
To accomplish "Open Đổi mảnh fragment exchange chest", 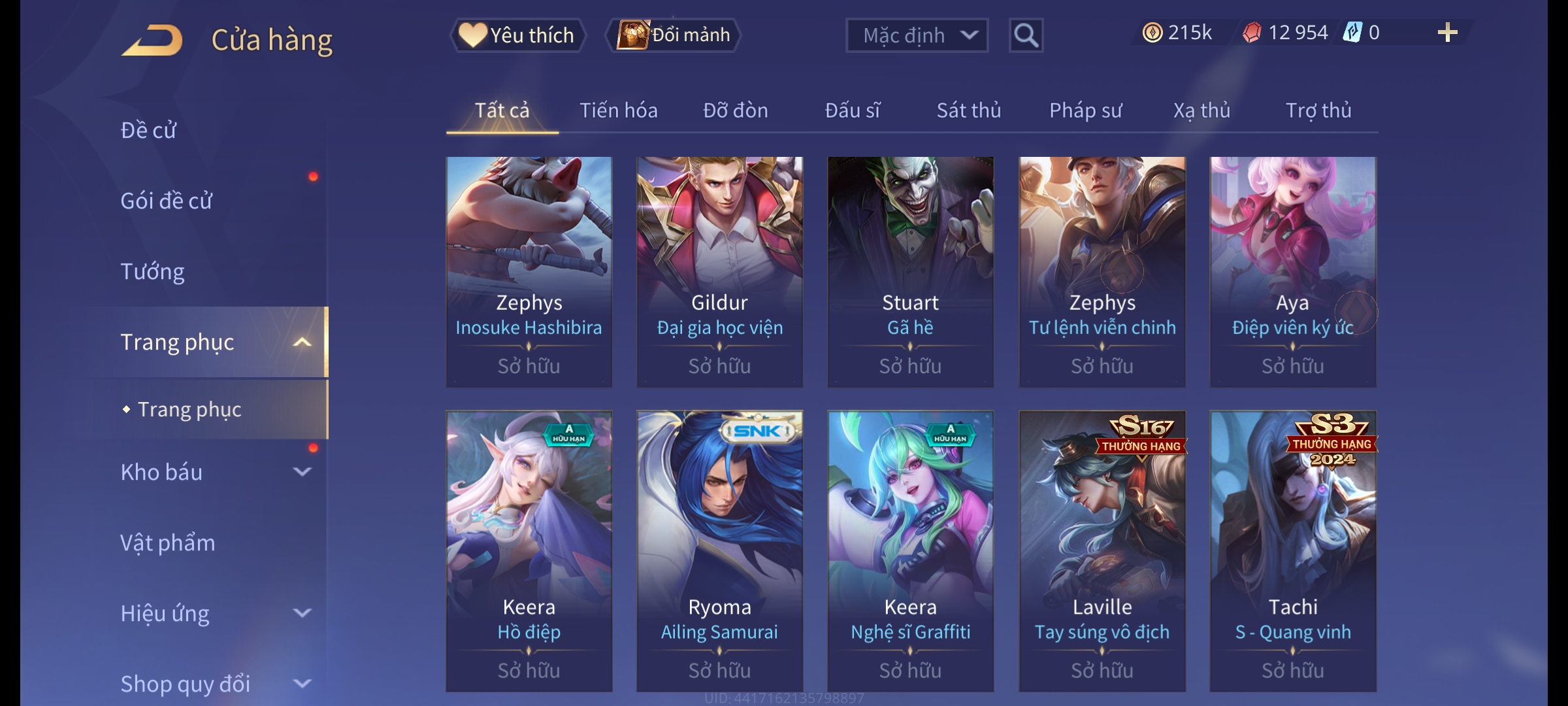I will pos(674,35).
